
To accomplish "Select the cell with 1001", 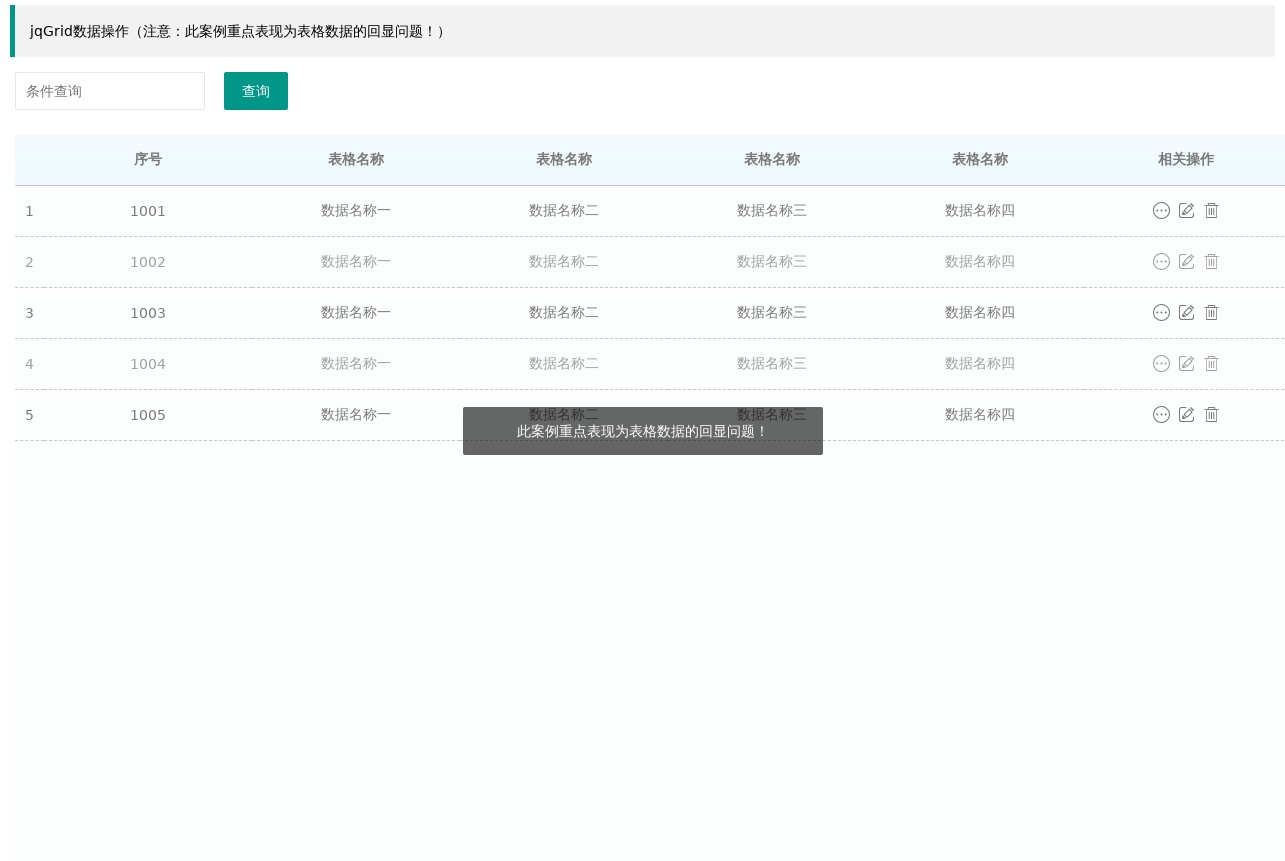I will (148, 211).
